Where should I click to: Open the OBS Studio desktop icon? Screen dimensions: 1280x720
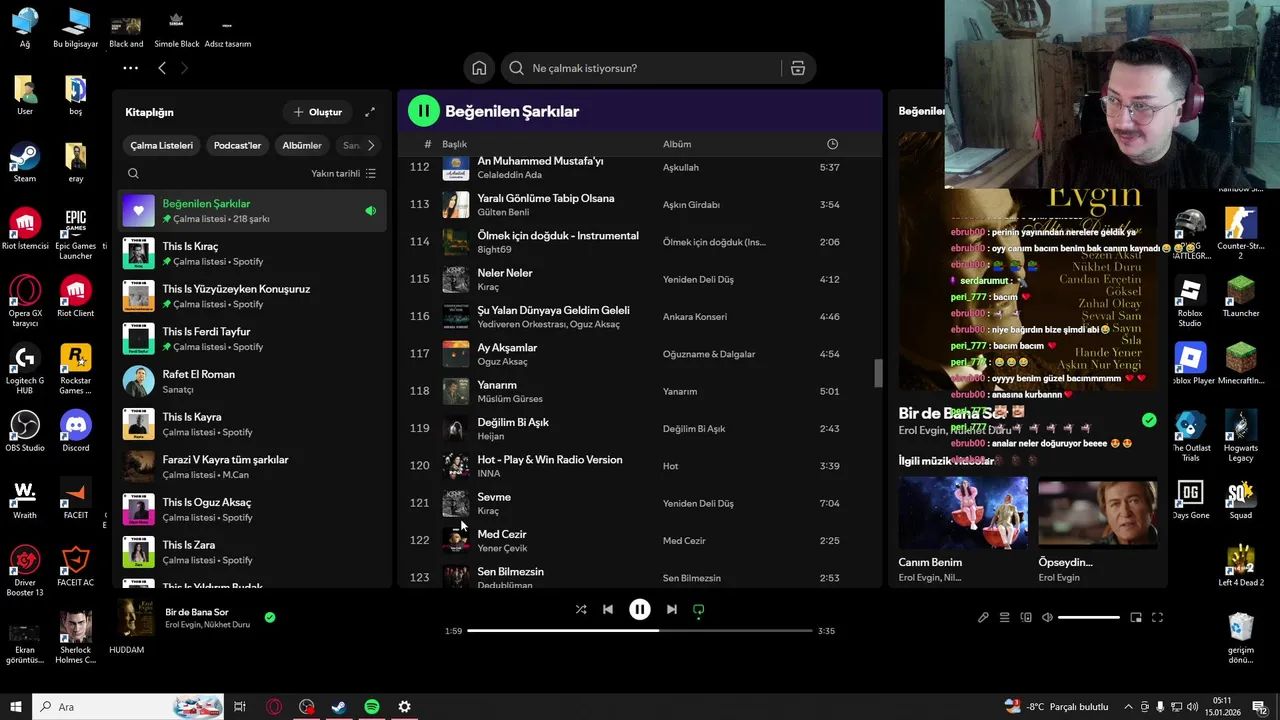coord(25,432)
